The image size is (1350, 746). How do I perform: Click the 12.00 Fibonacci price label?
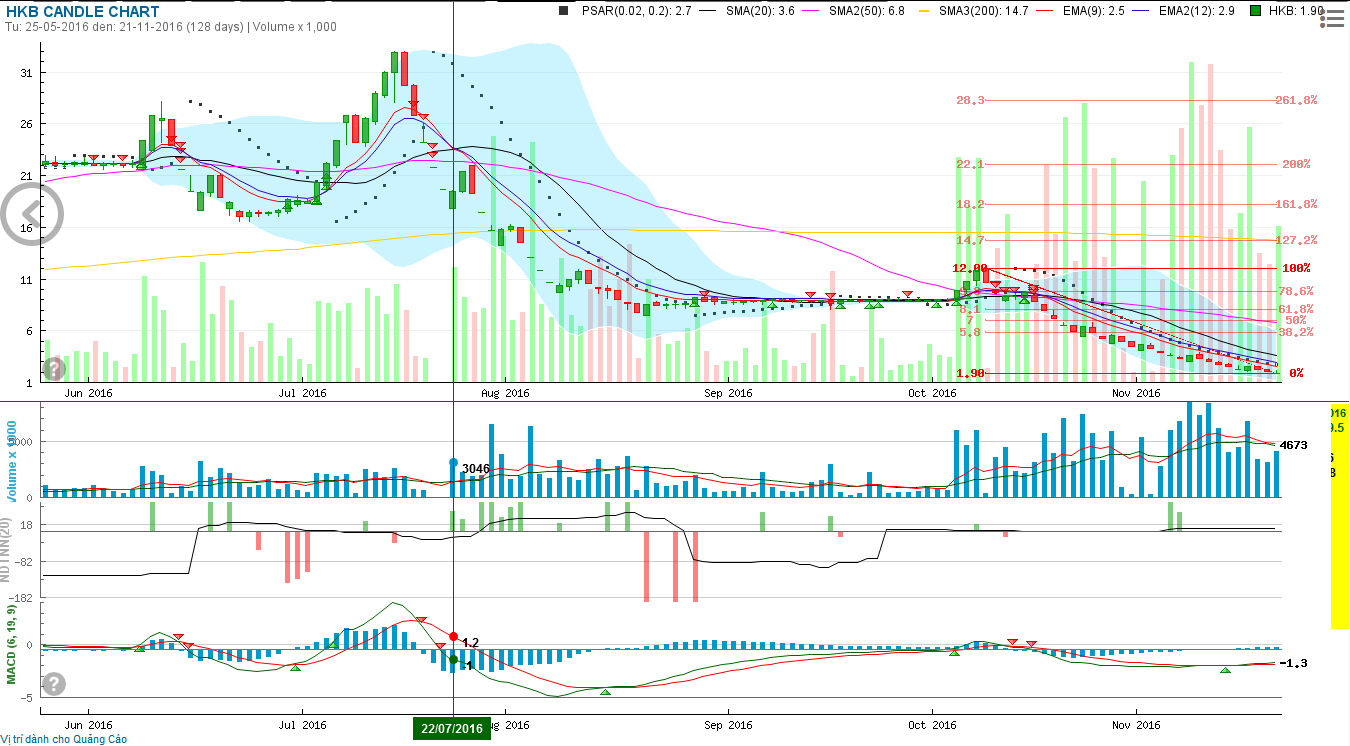pos(970,268)
